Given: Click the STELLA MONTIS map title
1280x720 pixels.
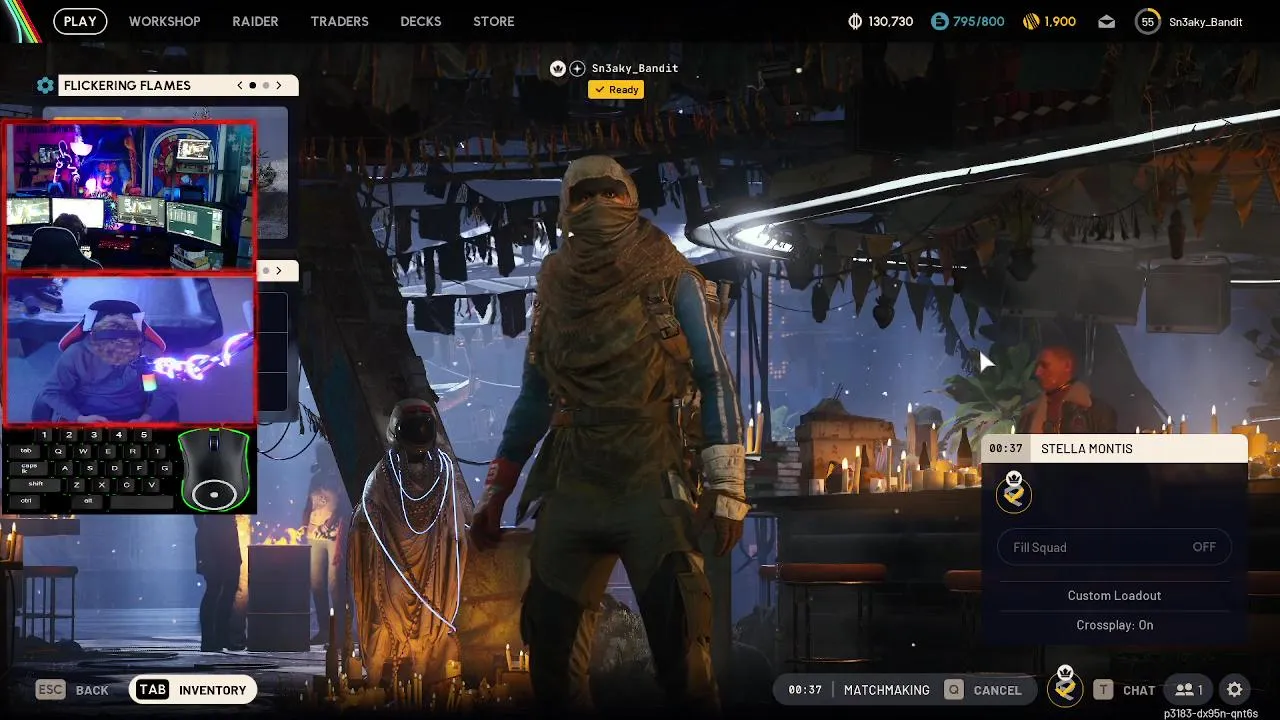Looking at the screenshot, I should (1087, 449).
